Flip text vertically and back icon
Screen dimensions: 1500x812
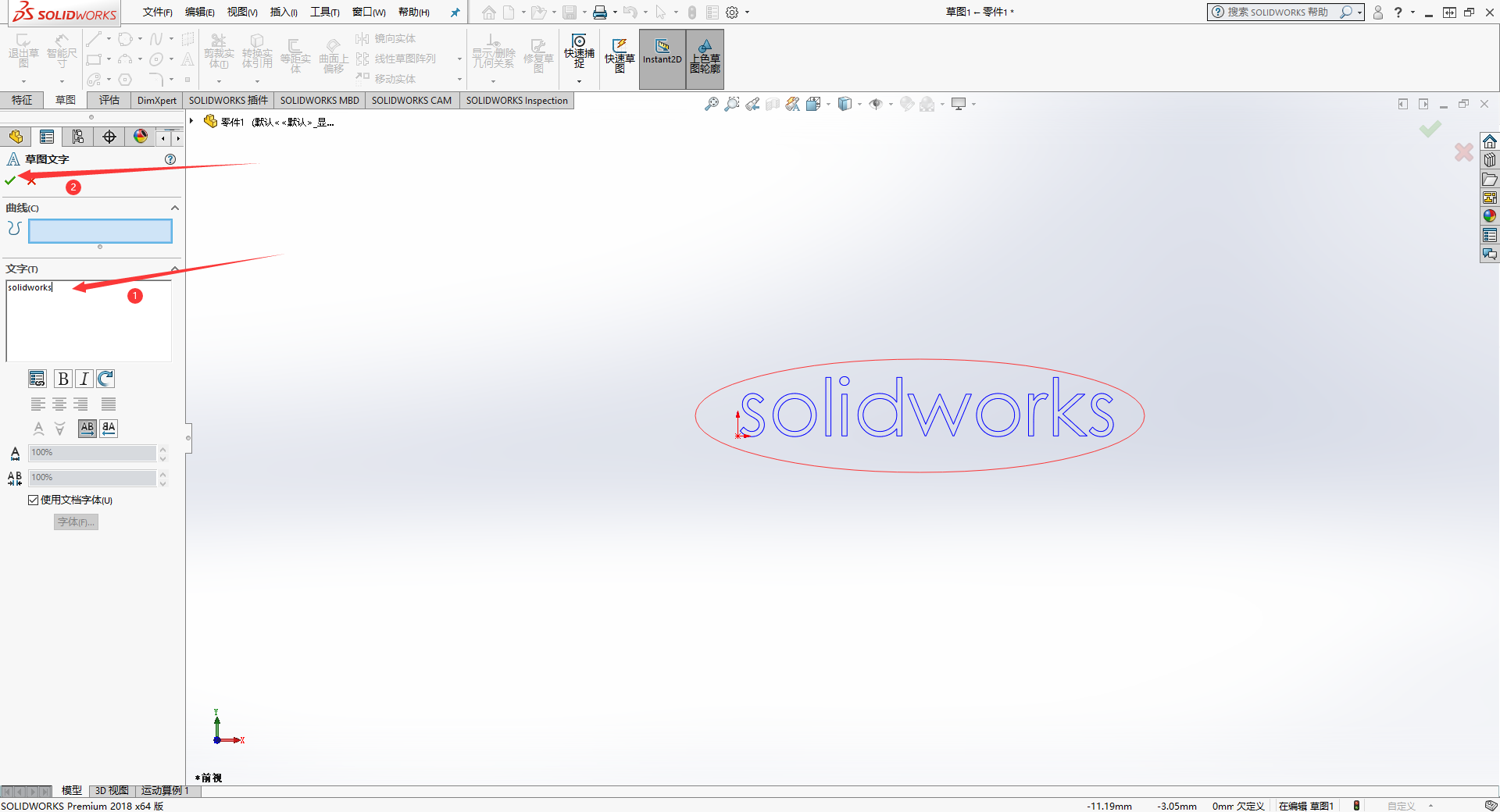(59, 428)
